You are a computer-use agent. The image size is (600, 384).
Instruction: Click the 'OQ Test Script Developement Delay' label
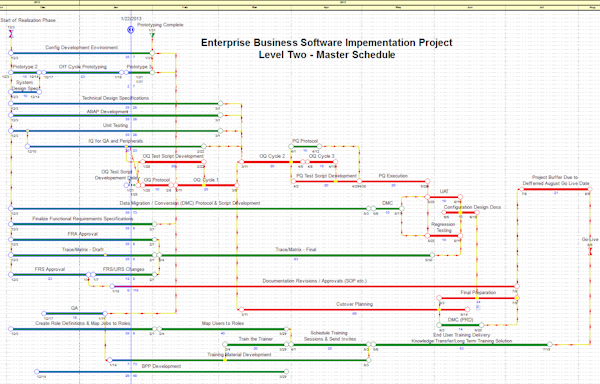tap(117, 175)
